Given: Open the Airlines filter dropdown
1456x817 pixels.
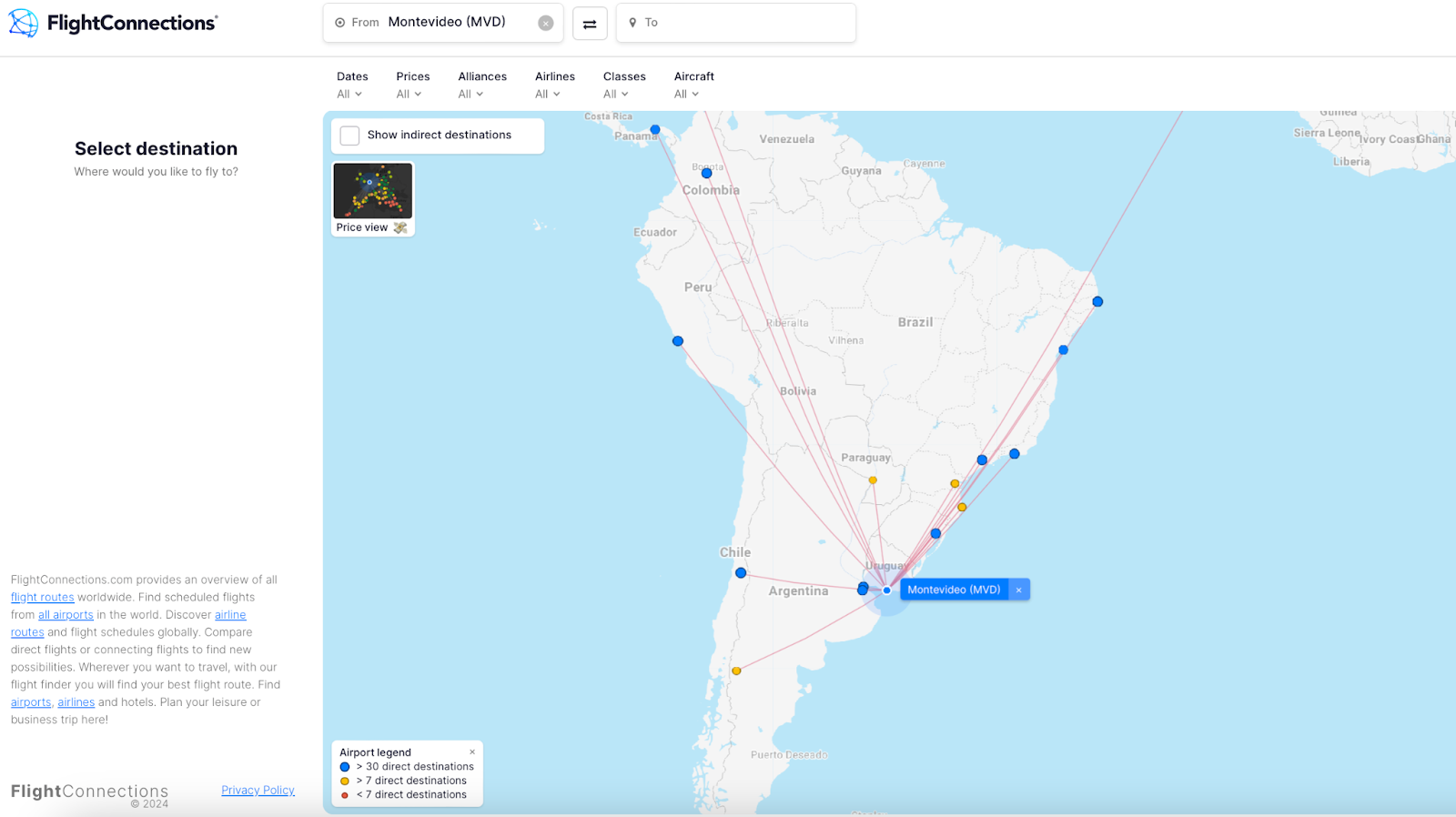Looking at the screenshot, I should coord(554,86).
